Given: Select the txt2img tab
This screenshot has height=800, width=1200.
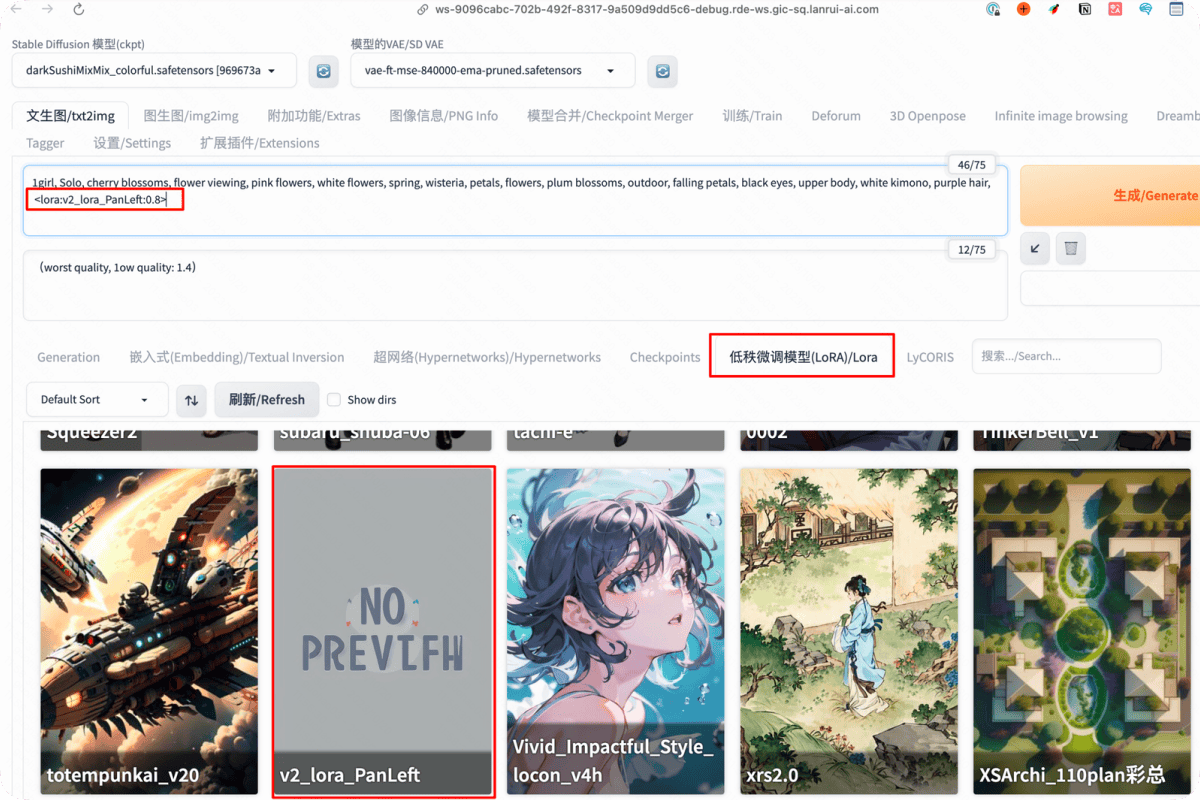Looking at the screenshot, I should pyautogui.click(x=70, y=116).
